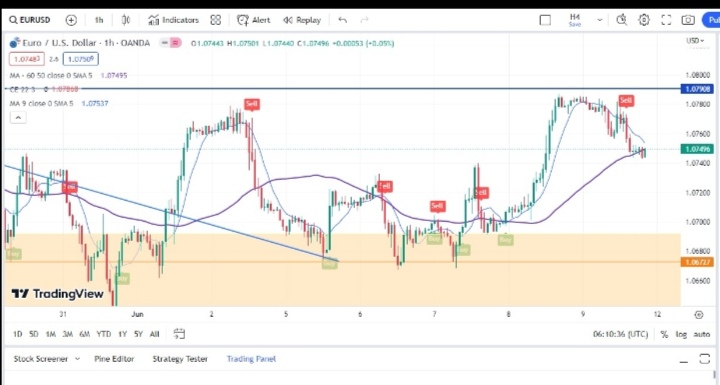Click the Buy signal near June 8
Image resolution: width=720 pixels, height=385 pixels.
(505, 239)
